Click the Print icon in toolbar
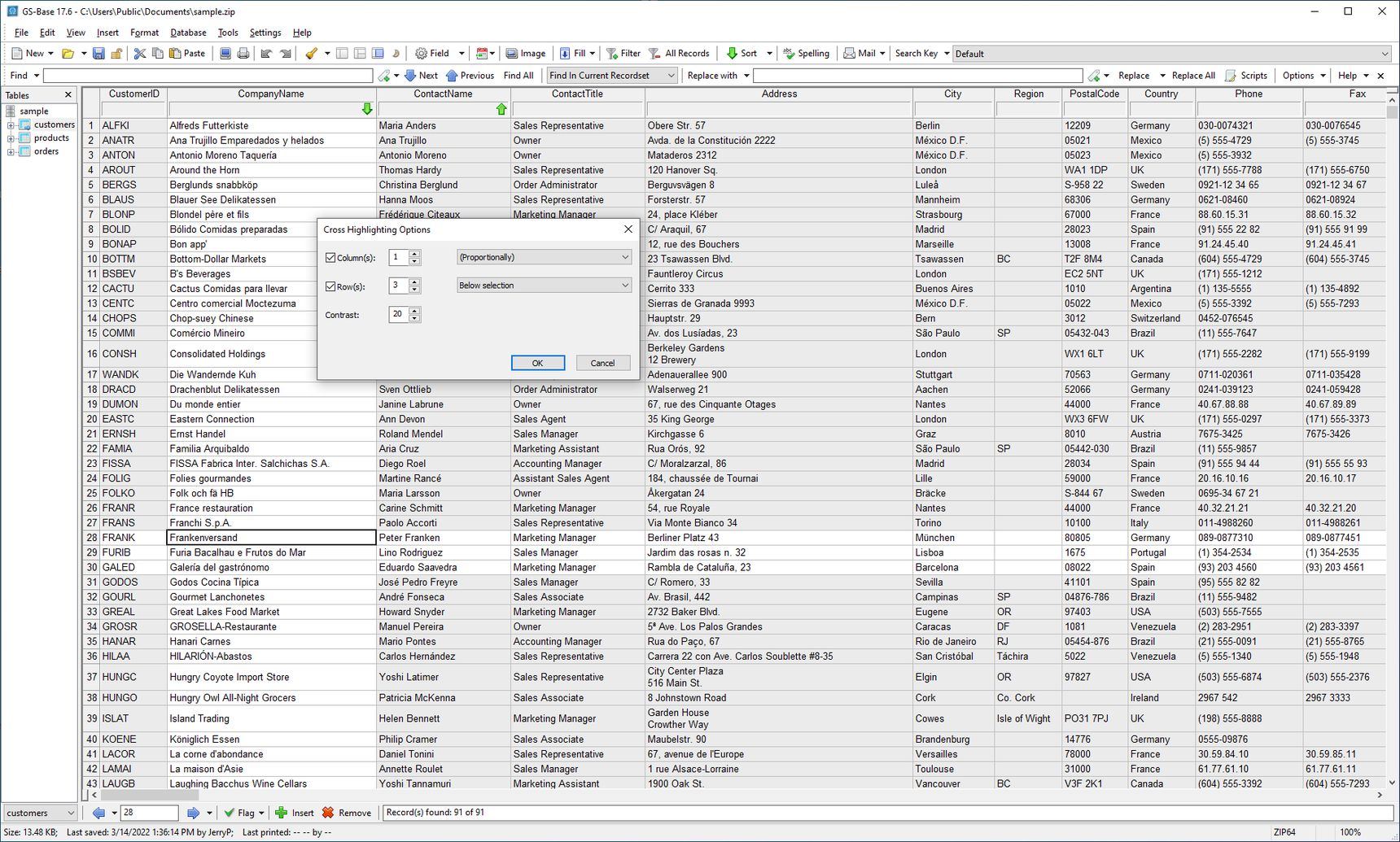 click(243, 54)
